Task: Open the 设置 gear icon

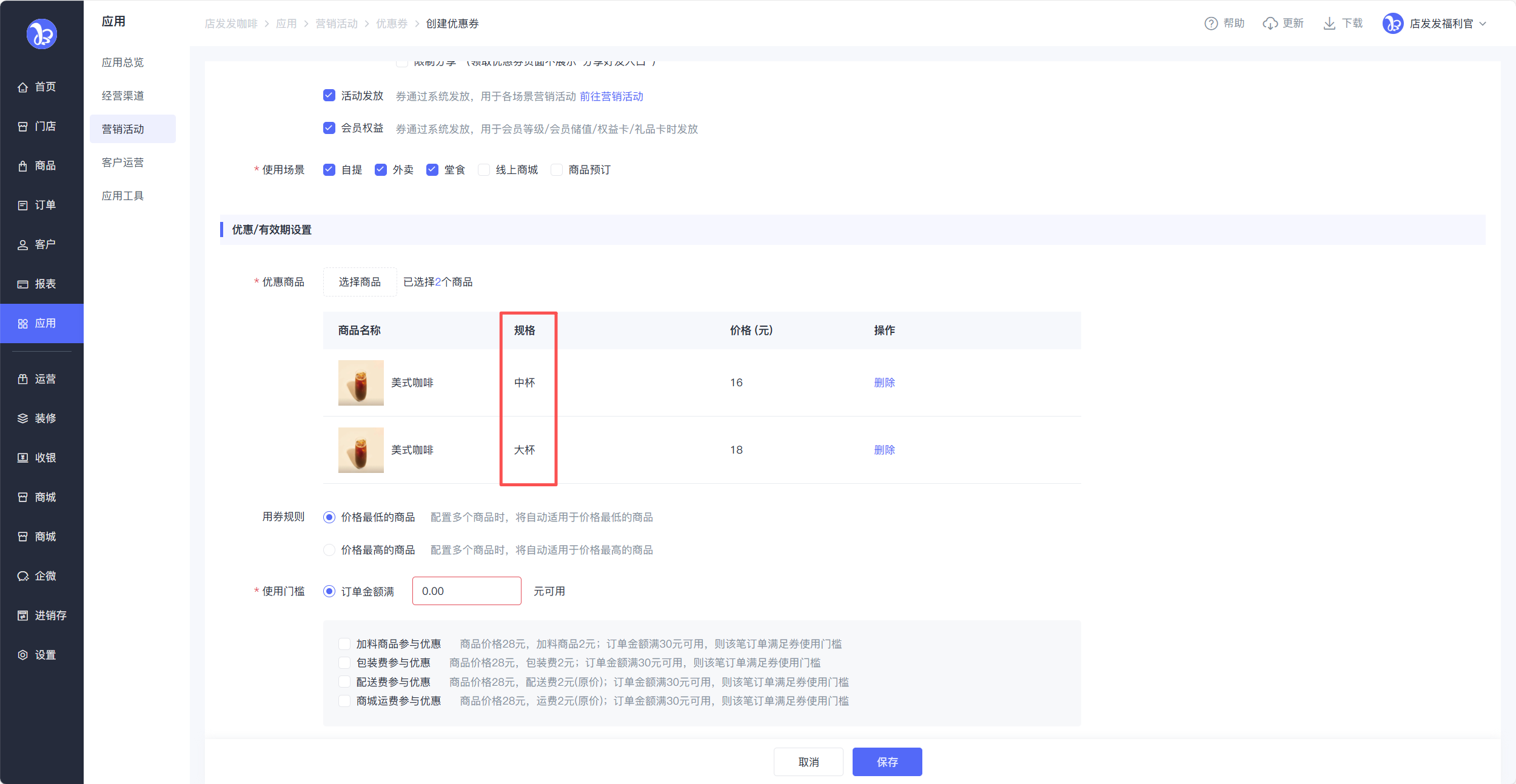Action: tap(22, 655)
